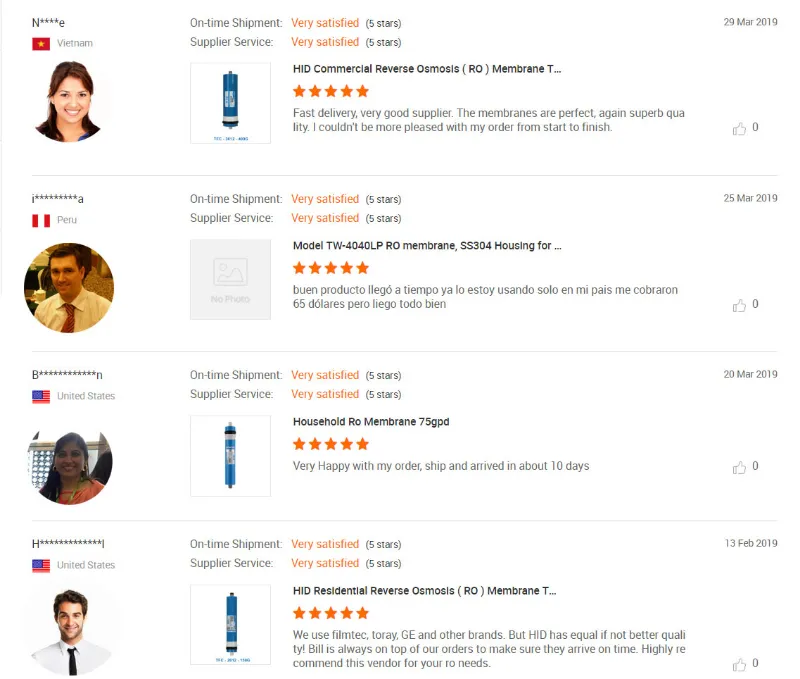Image resolution: width=800 pixels, height=679 pixels.
Task: Click the Peru reviewer's profile photo
Action: coord(69,288)
